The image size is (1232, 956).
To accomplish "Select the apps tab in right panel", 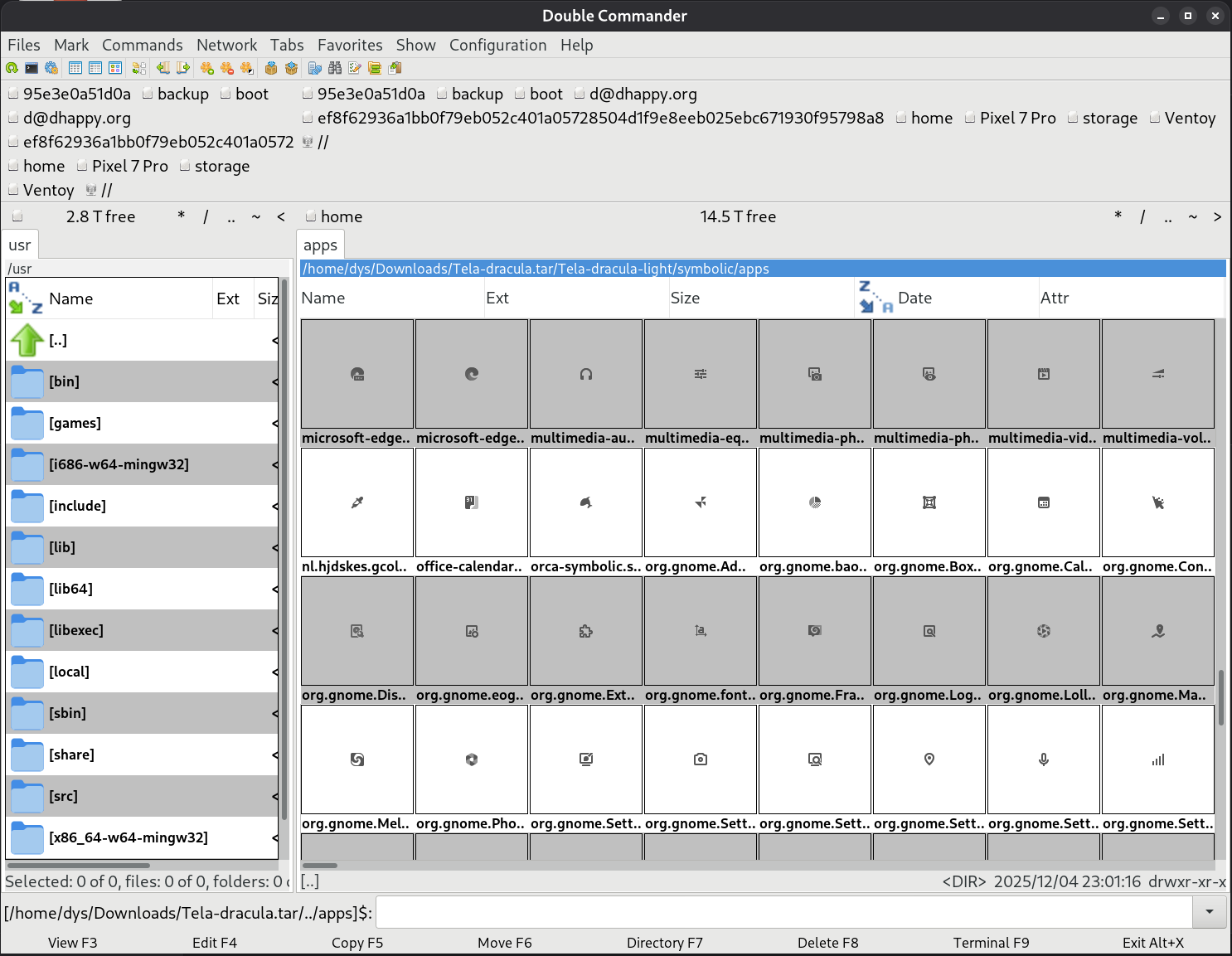I will [x=320, y=245].
